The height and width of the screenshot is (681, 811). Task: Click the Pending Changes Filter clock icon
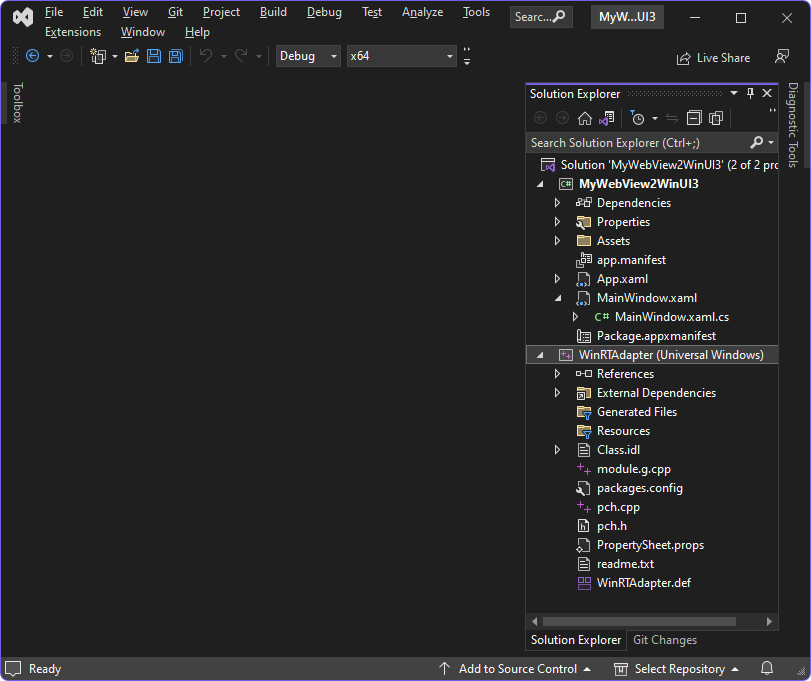639,117
